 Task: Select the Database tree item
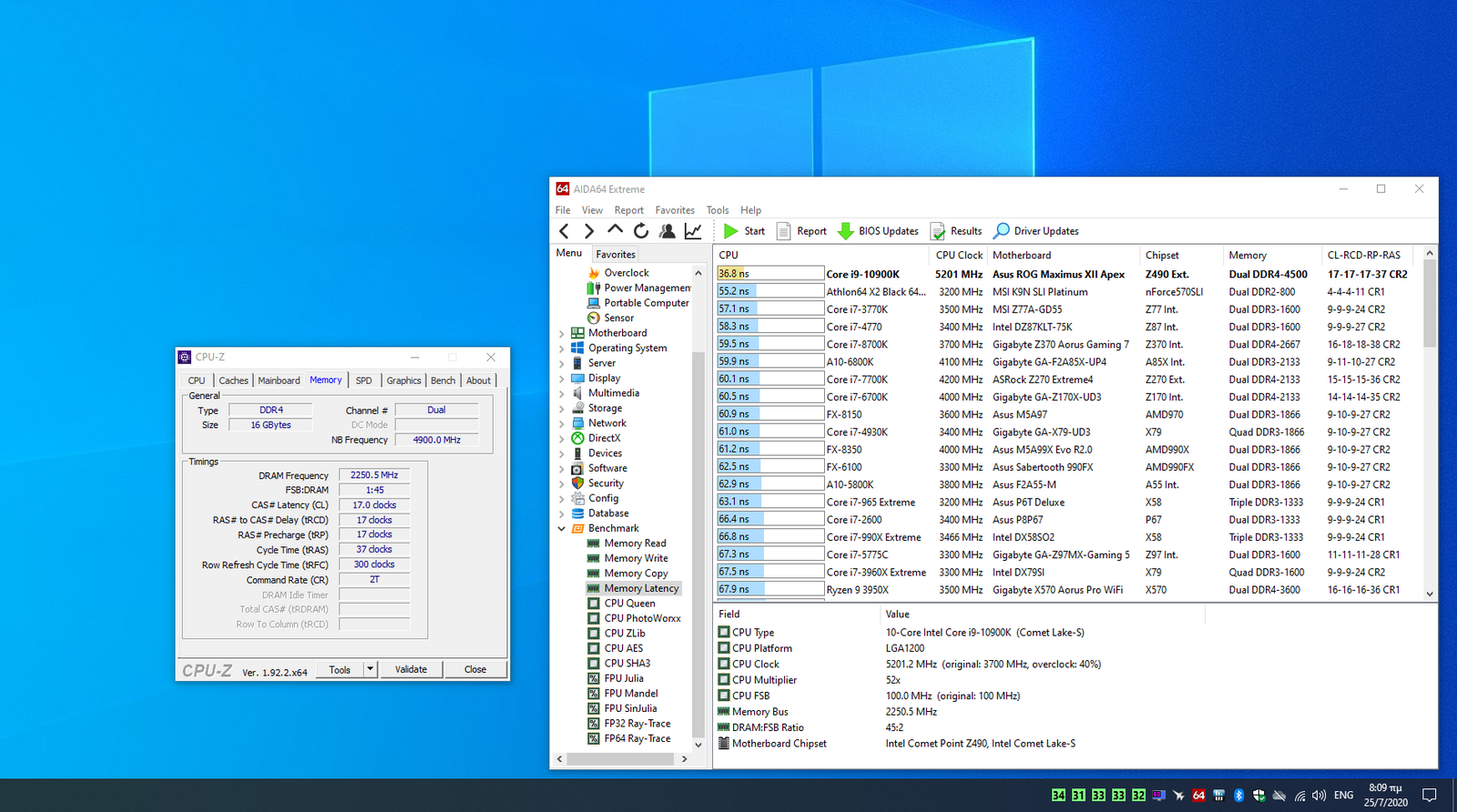point(608,513)
